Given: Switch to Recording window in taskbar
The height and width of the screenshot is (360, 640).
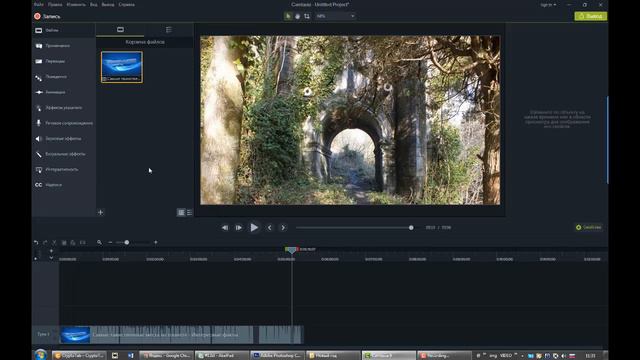Looking at the screenshot, I should [444, 356].
